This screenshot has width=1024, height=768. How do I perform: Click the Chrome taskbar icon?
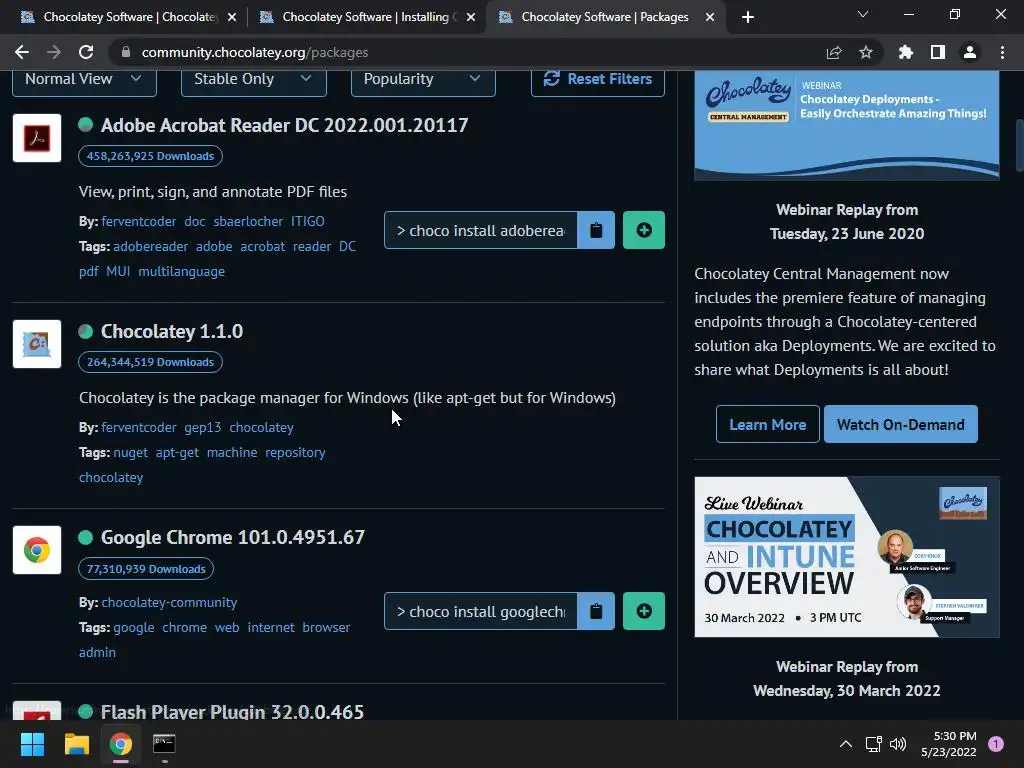[x=121, y=744]
